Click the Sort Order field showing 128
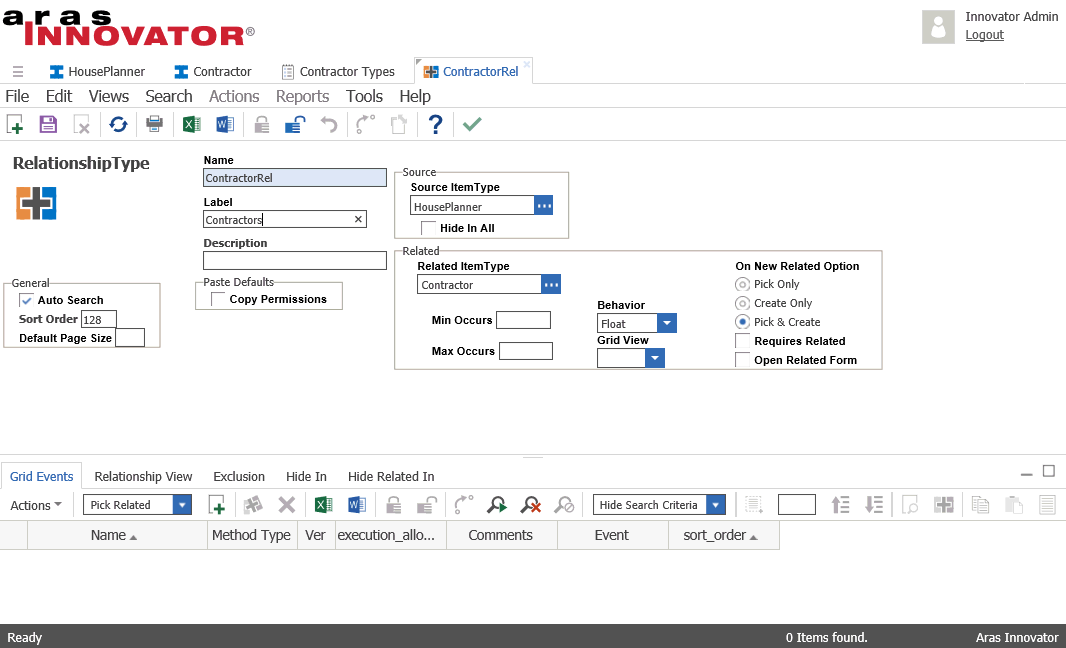1066x648 pixels. point(99,319)
